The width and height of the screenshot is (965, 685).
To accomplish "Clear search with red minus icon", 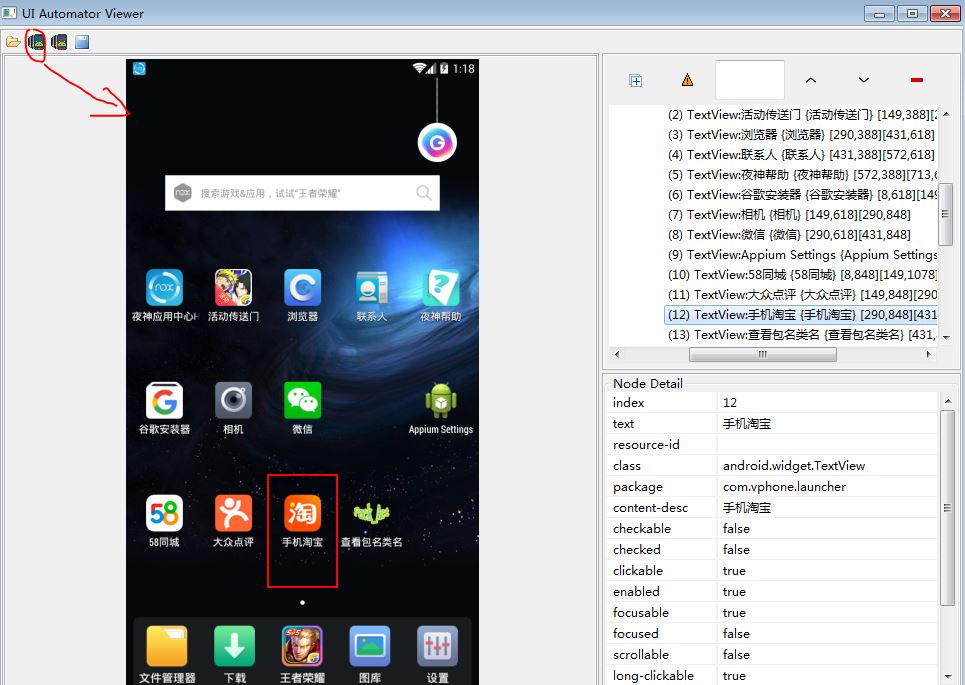I will coord(916,80).
